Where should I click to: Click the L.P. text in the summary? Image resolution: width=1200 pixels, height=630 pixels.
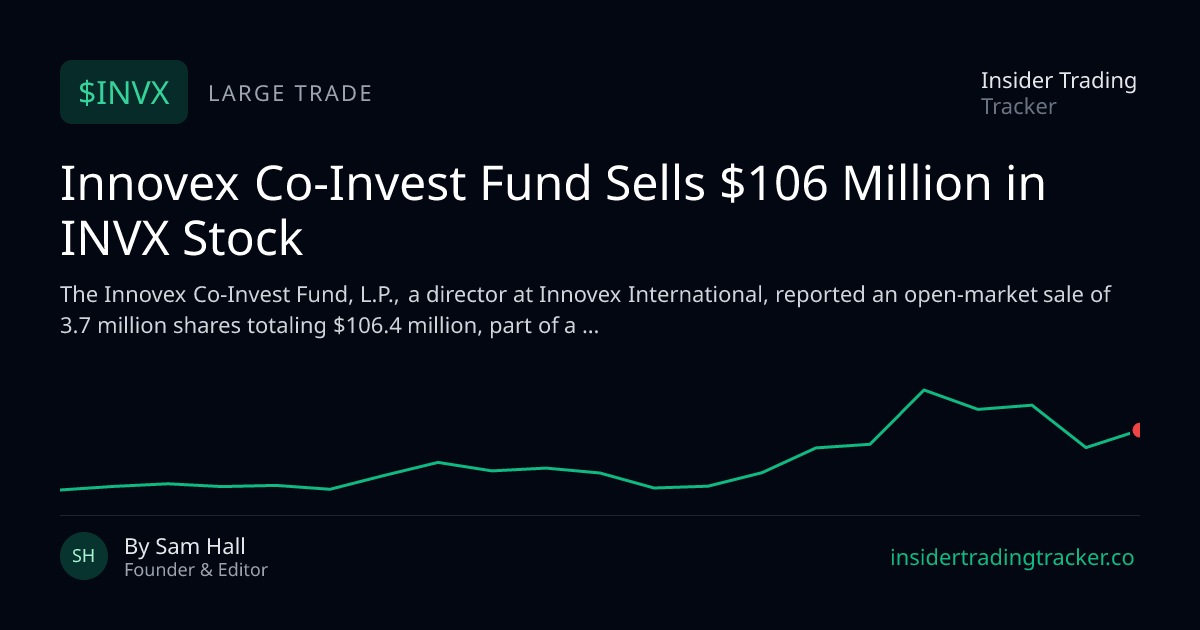pos(383,295)
